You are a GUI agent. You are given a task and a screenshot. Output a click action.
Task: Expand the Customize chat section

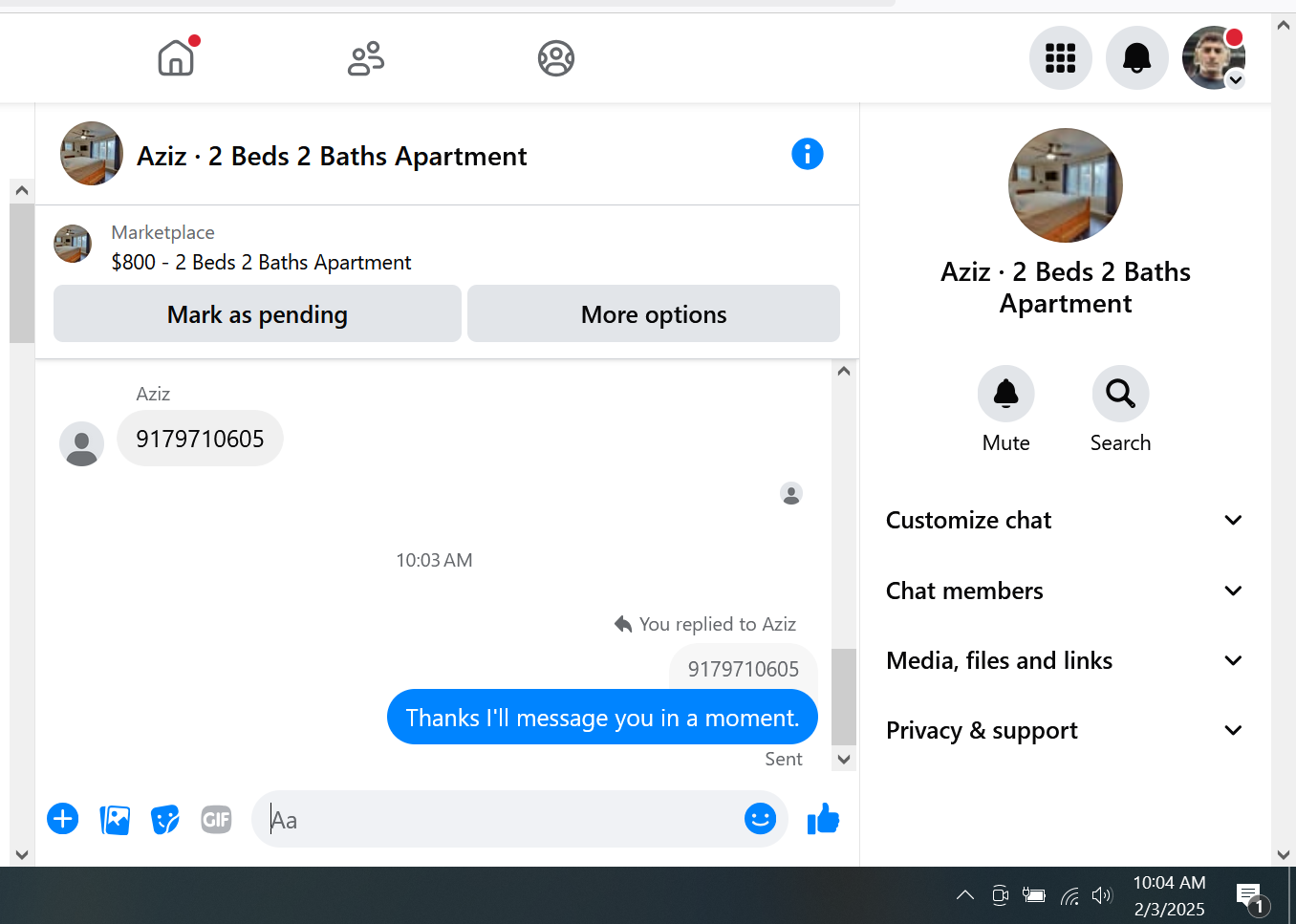coord(1065,520)
